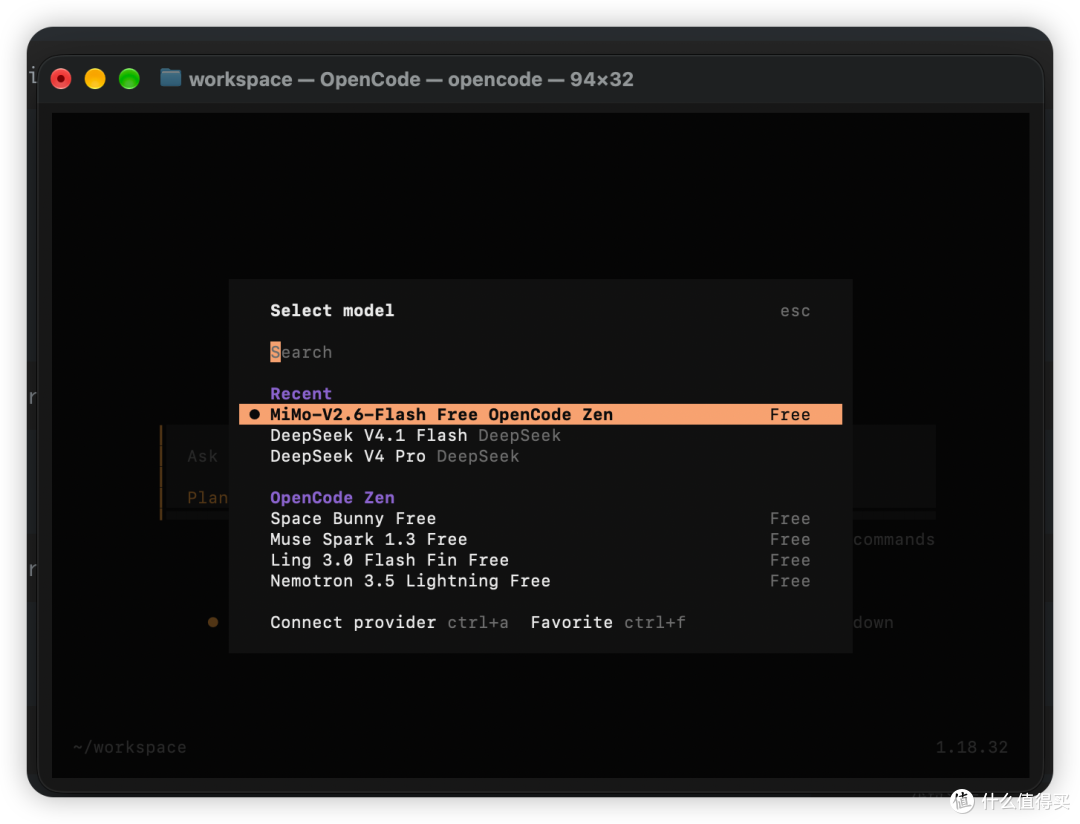
Task: Click the window title text in title bar
Action: pyautogui.click(x=411, y=79)
